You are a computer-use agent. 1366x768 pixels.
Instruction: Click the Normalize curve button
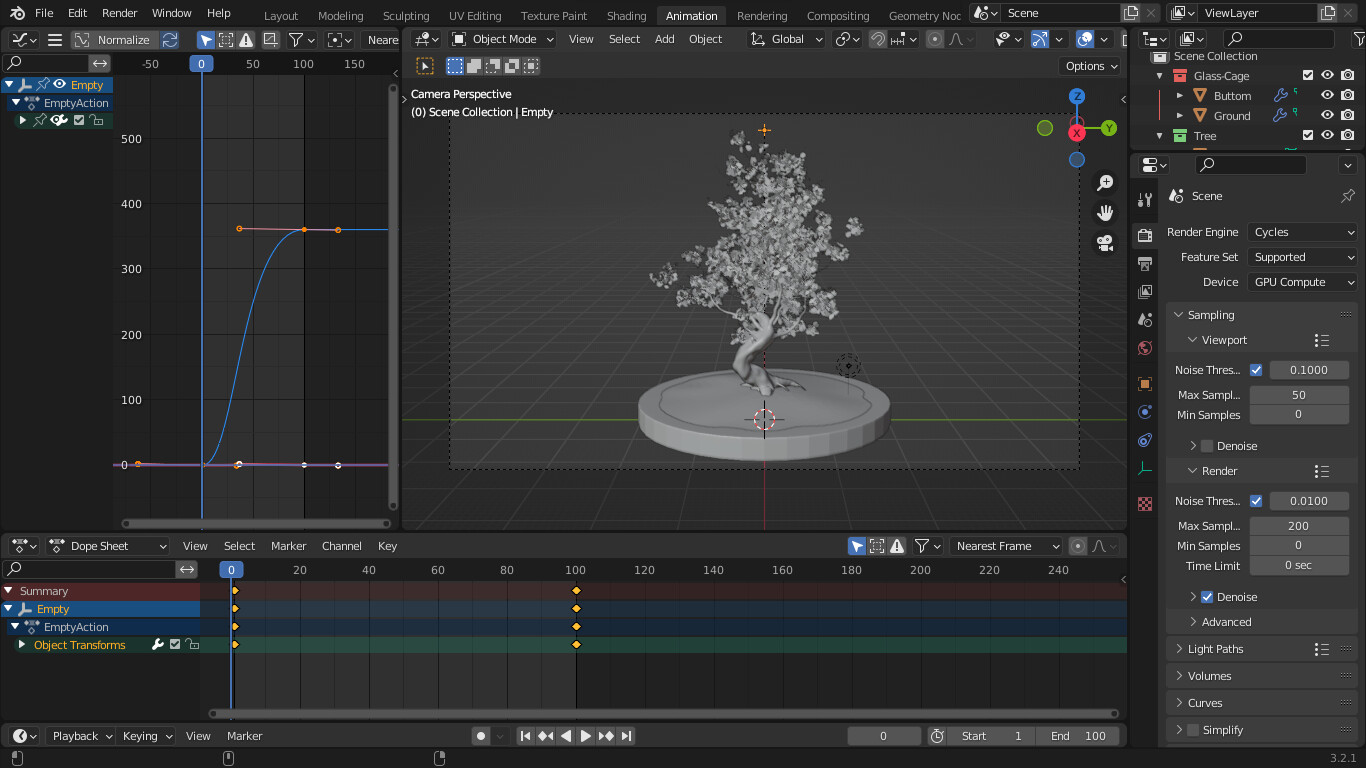[x=113, y=40]
